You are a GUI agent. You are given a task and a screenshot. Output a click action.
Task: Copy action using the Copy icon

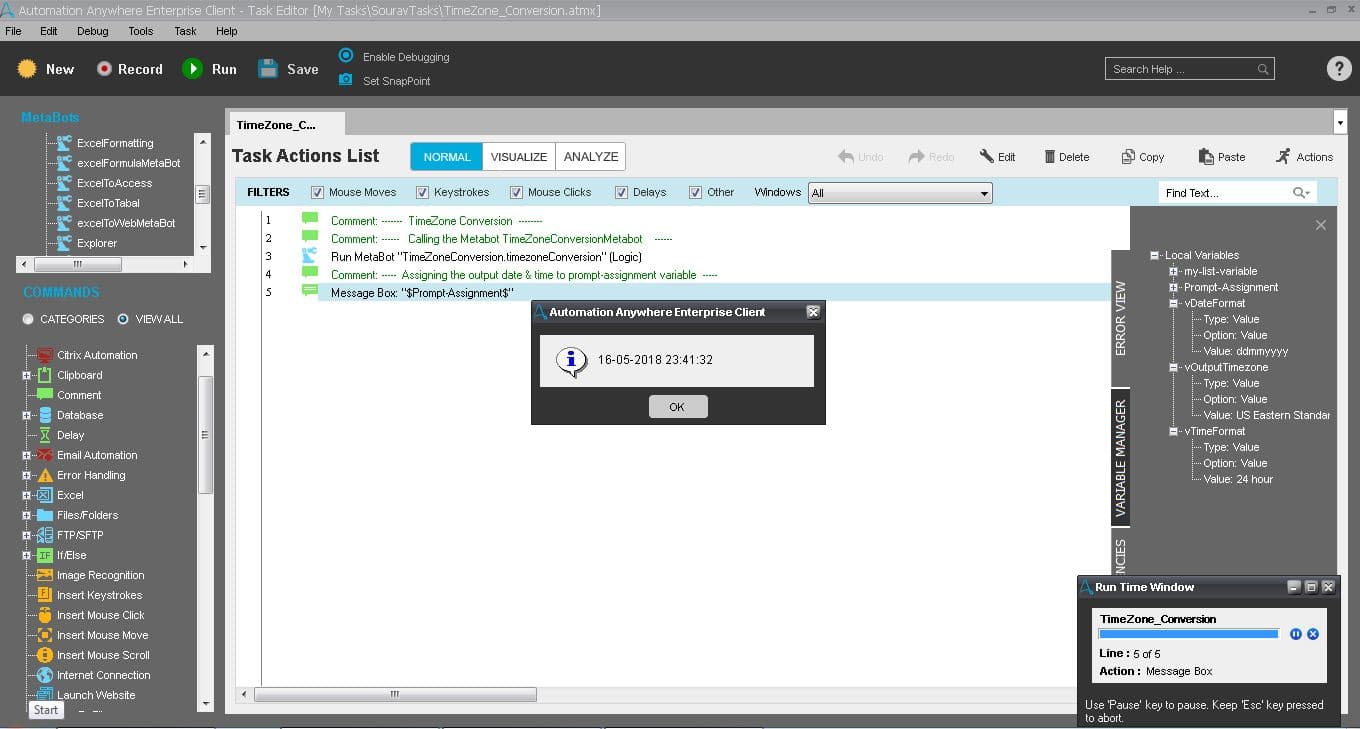coord(1128,157)
